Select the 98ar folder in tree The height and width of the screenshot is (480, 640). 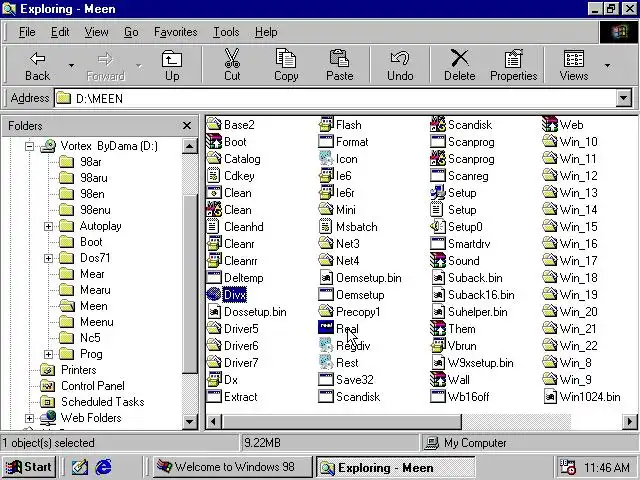point(80,162)
